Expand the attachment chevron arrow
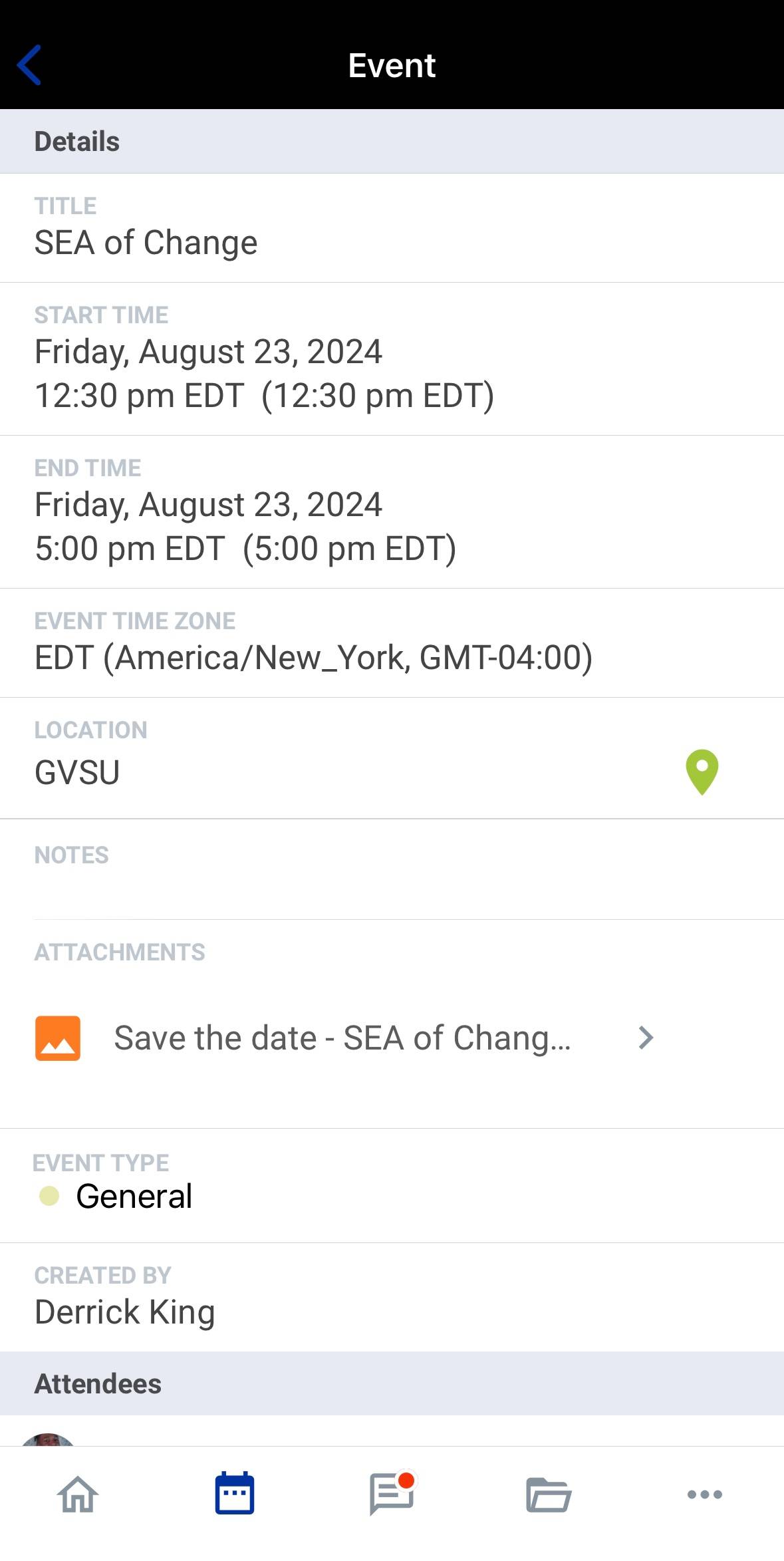The image size is (784, 1561). [646, 1038]
